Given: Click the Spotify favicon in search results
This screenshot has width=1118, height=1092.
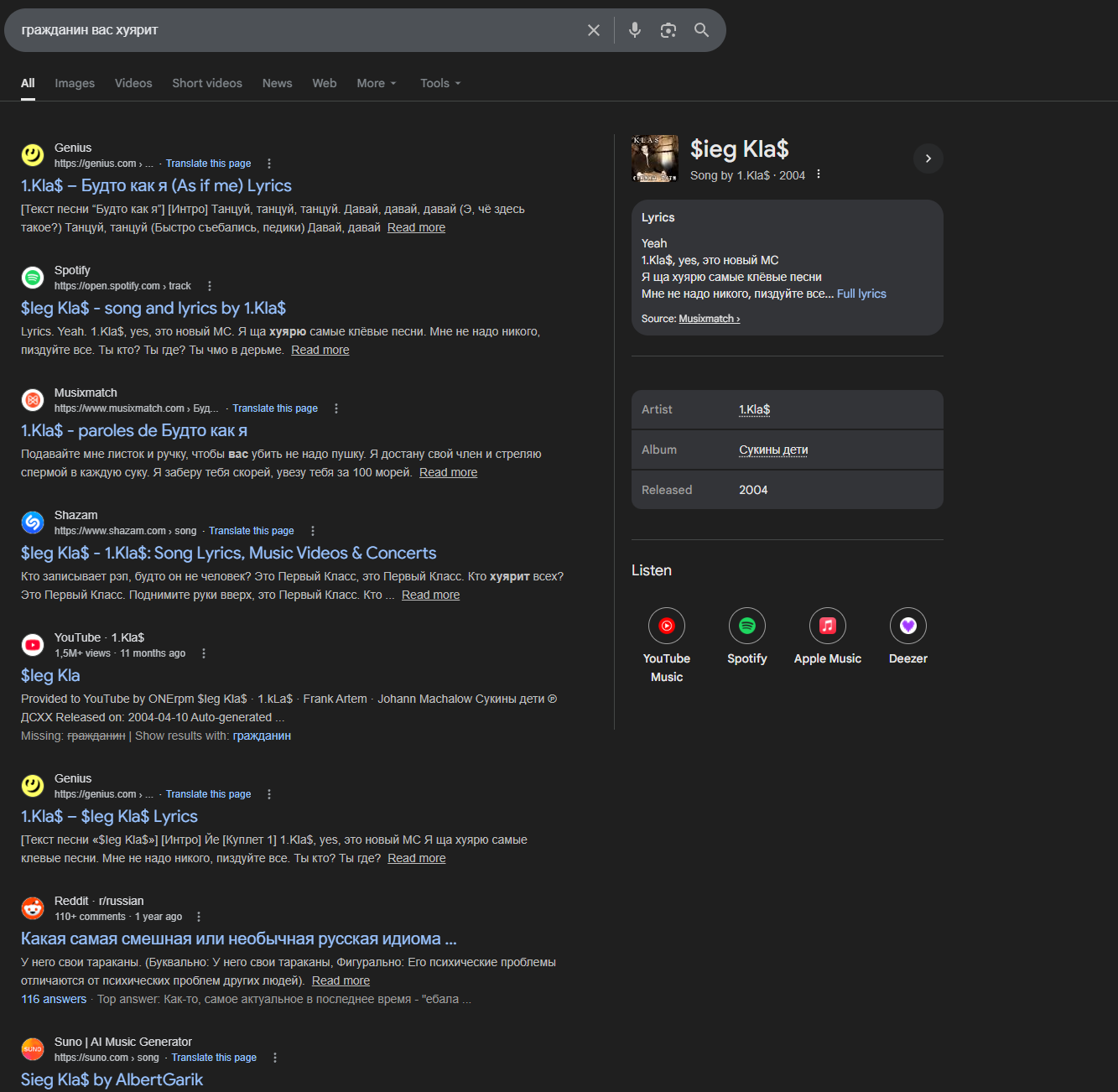Looking at the screenshot, I should 33,277.
